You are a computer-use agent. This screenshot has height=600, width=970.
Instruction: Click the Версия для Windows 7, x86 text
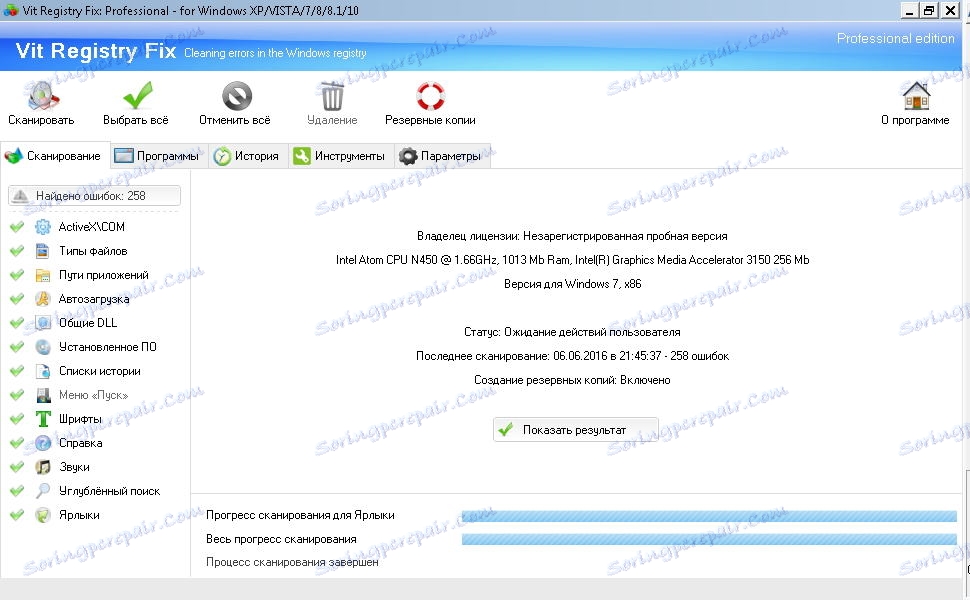[x=572, y=285]
